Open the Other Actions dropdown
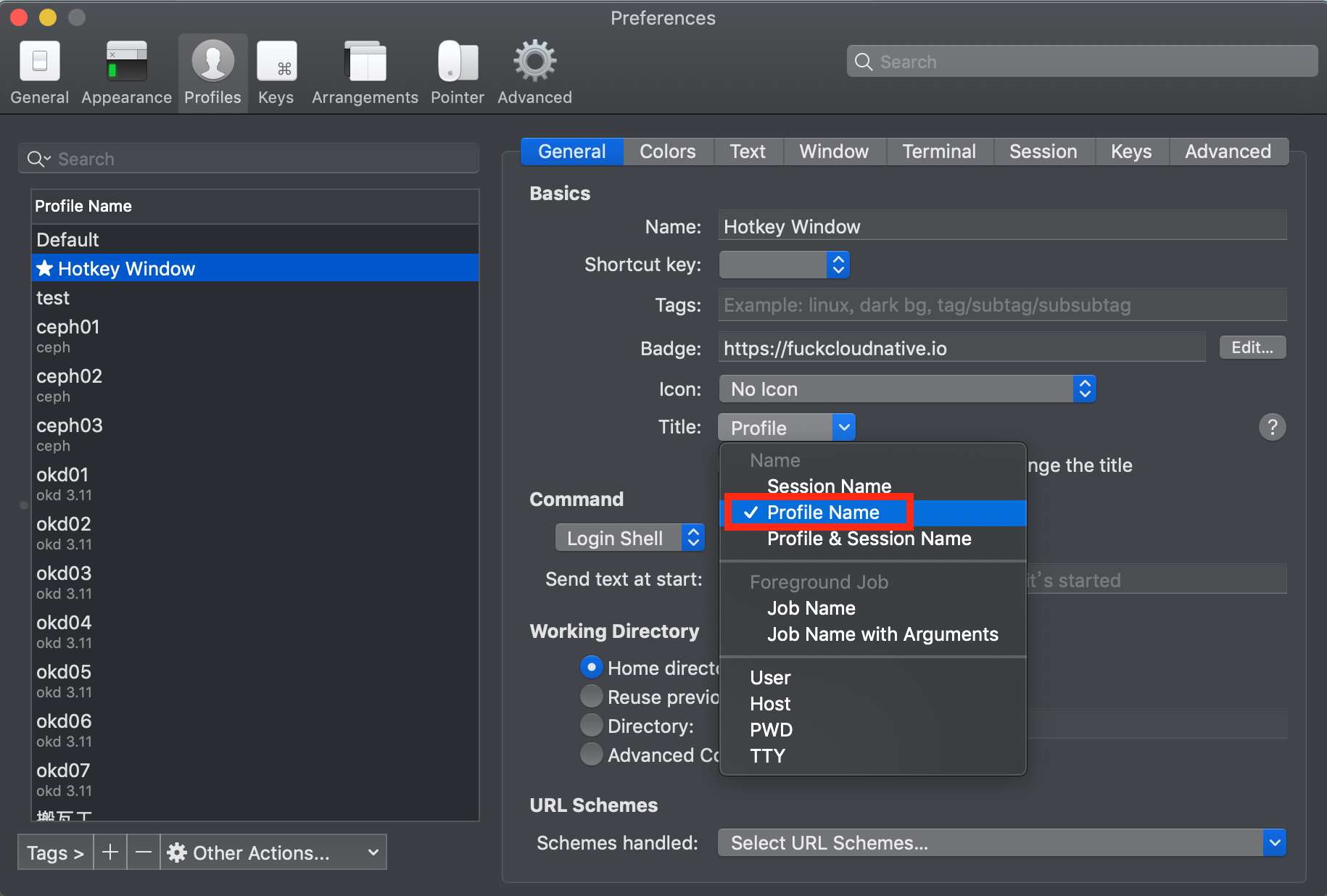Screen dimensions: 1327x896 [x=274, y=853]
